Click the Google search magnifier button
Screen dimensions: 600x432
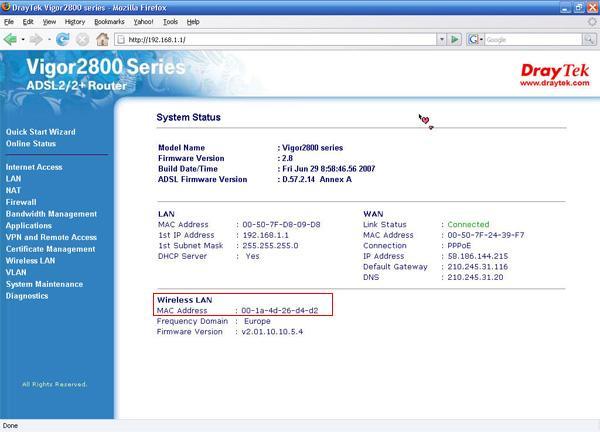pyautogui.click(x=589, y=39)
